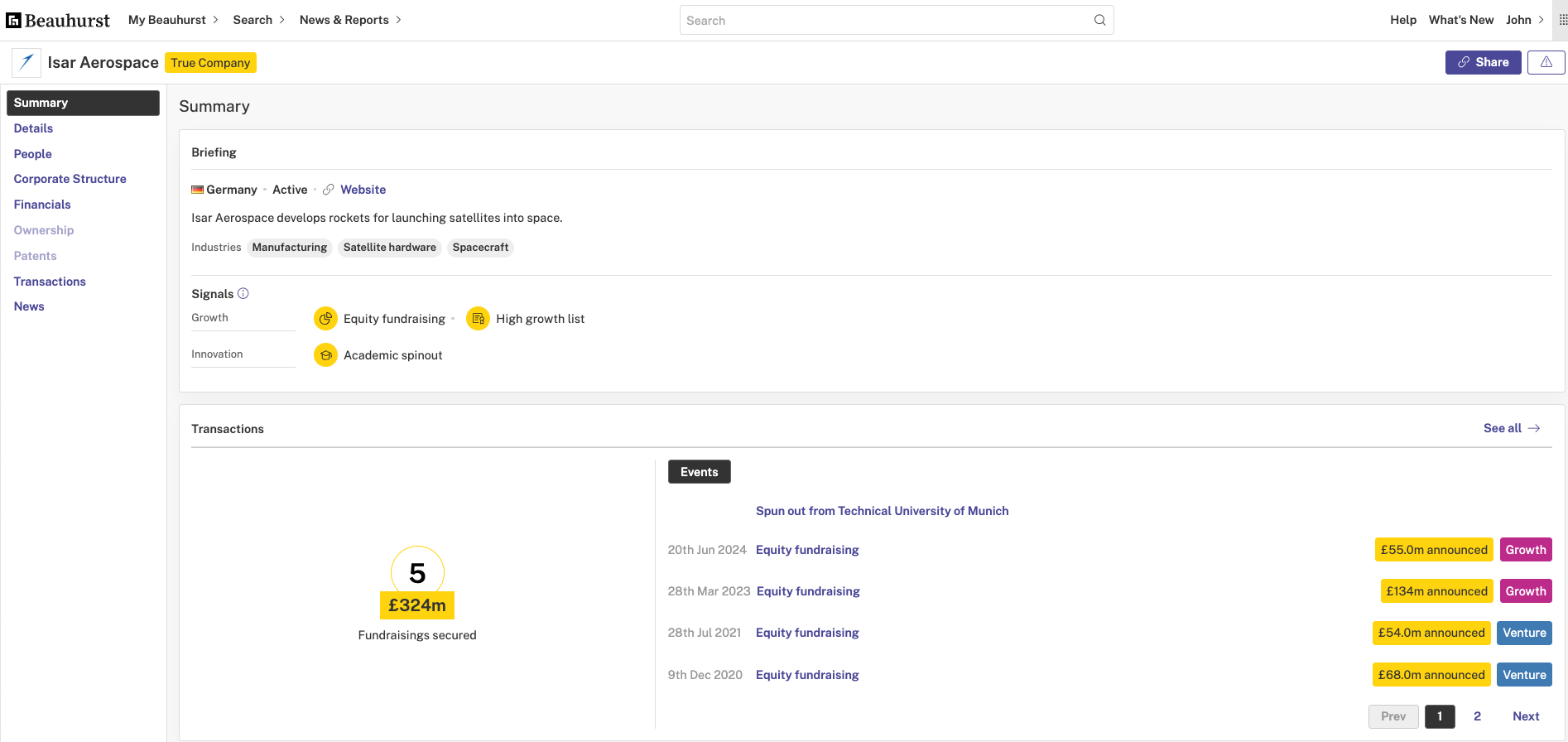
Task: Open What's New
Action: point(1461,20)
